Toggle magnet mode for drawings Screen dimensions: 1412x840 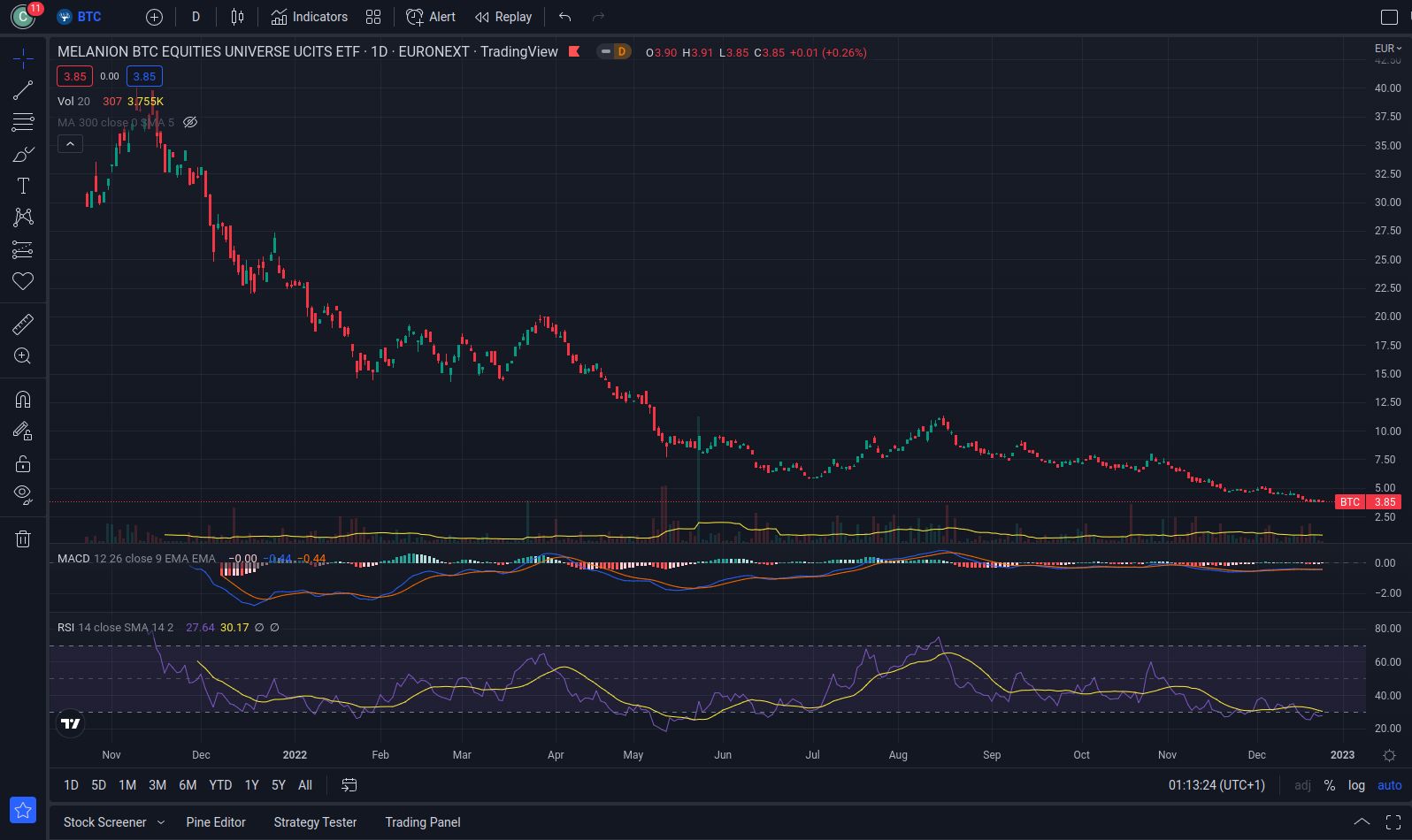pyautogui.click(x=23, y=399)
